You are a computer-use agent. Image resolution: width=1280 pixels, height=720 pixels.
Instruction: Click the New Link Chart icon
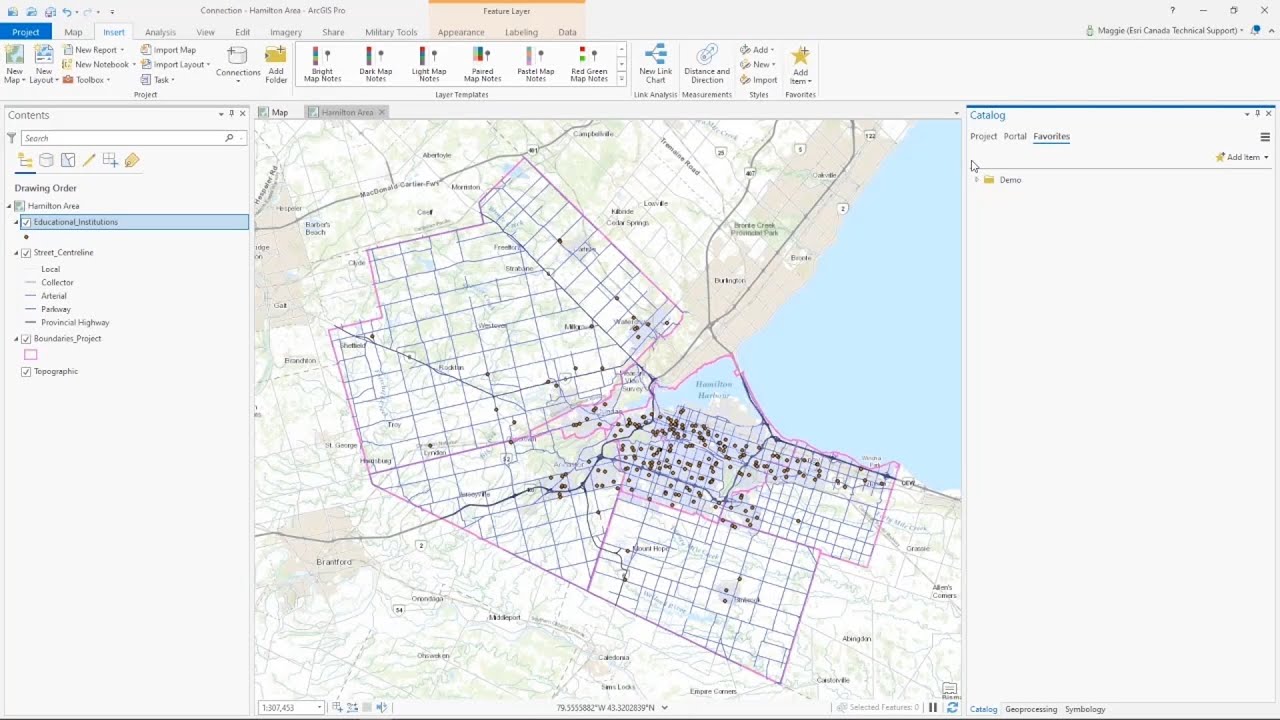point(656,56)
